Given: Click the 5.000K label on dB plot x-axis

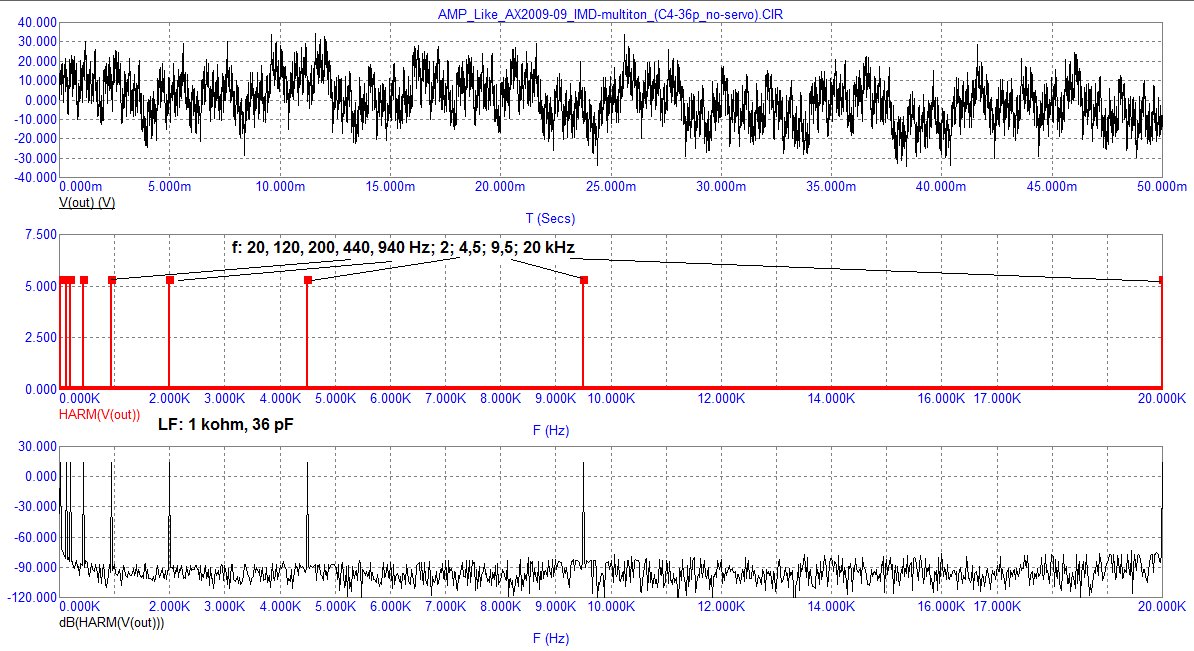Looking at the screenshot, I should pyautogui.click(x=336, y=607).
